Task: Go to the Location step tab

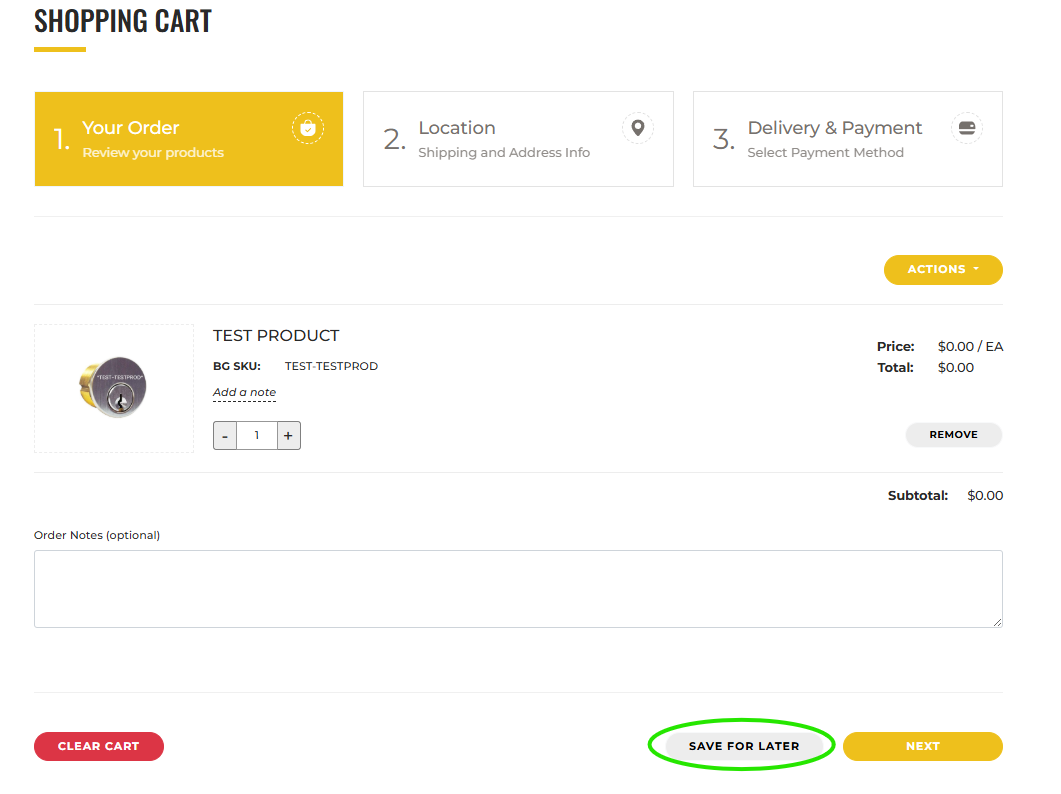Action: pyautogui.click(x=517, y=139)
